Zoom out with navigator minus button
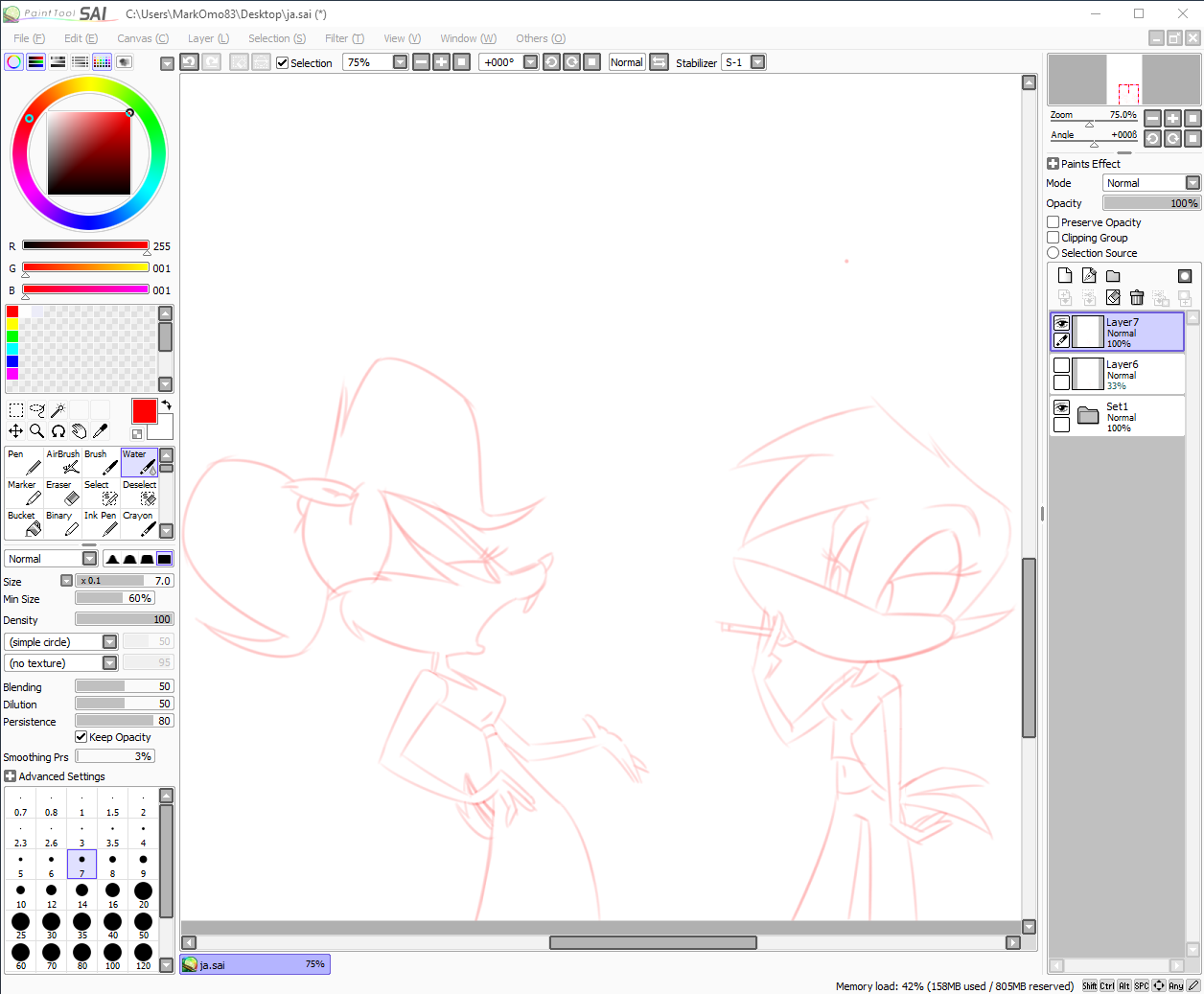This screenshot has width=1204, height=994. click(1153, 118)
